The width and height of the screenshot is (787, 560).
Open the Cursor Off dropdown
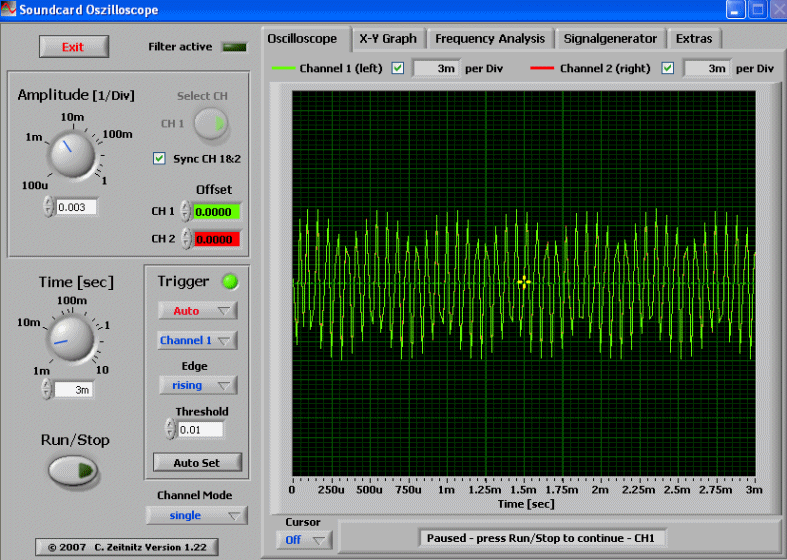[x=304, y=540]
